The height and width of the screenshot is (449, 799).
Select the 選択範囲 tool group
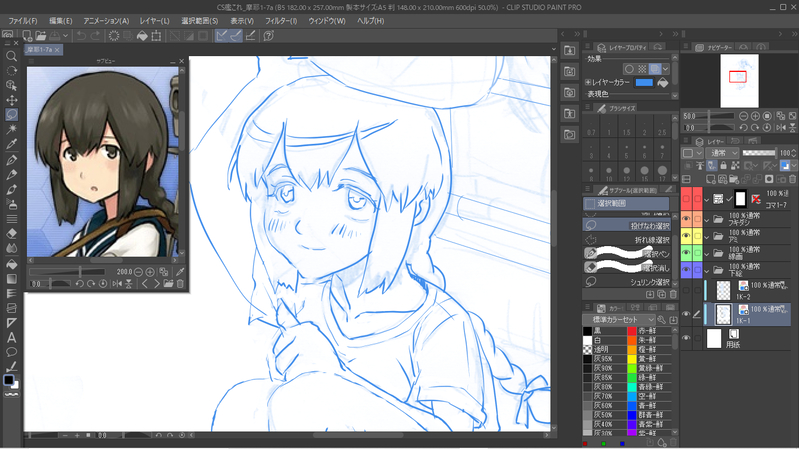(x=626, y=203)
